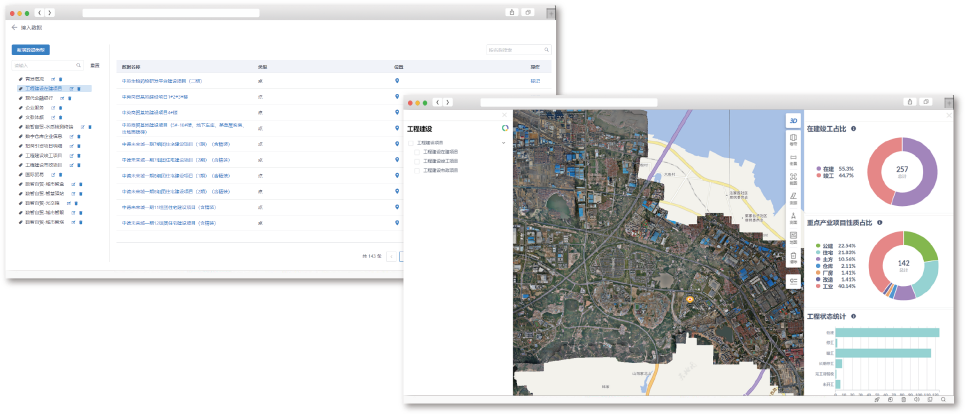Click the orange location marker on the map
This screenshot has height=414, width=965.
click(689, 298)
